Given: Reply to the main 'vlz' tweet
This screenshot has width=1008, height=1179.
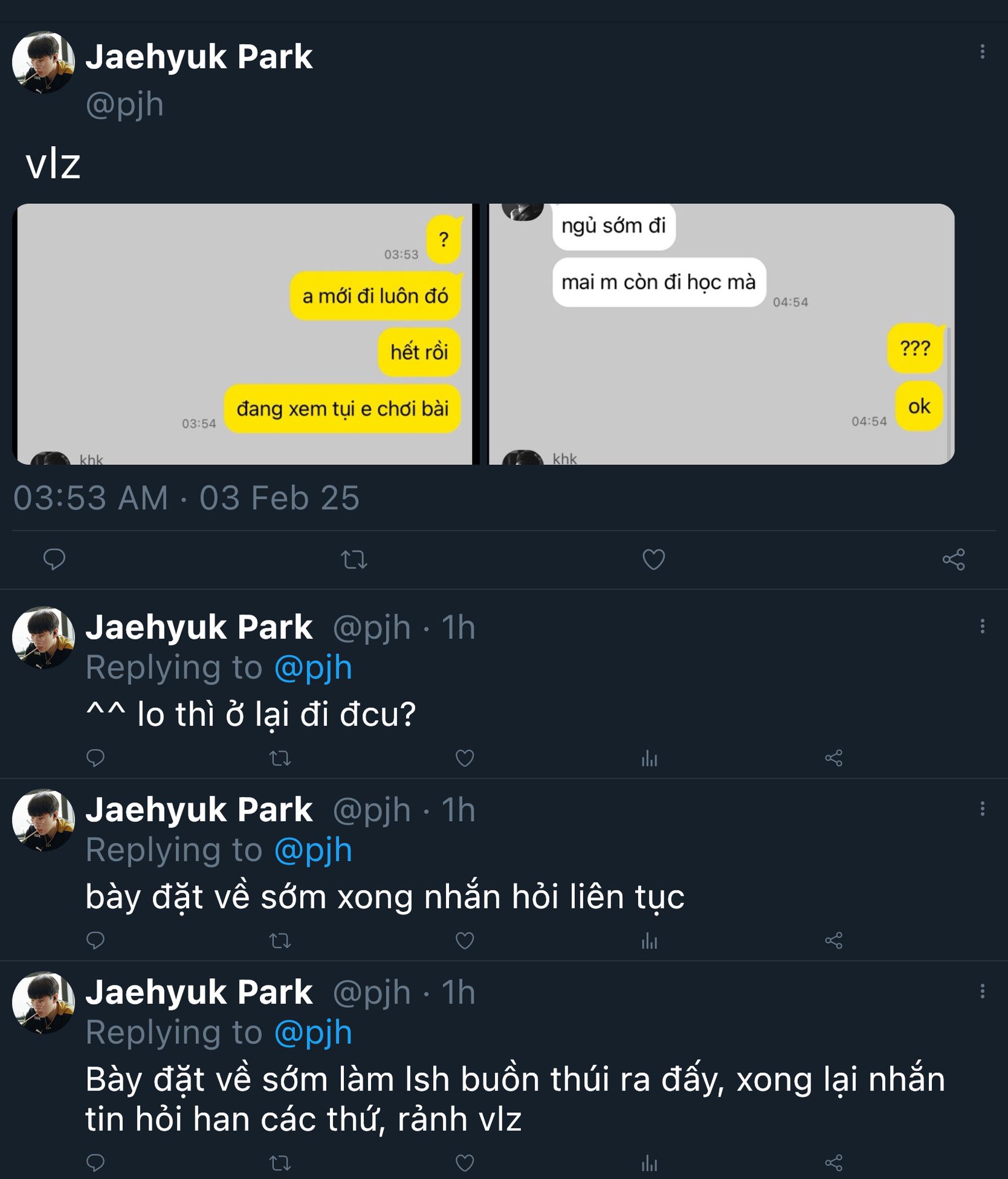Looking at the screenshot, I should 54,559.
